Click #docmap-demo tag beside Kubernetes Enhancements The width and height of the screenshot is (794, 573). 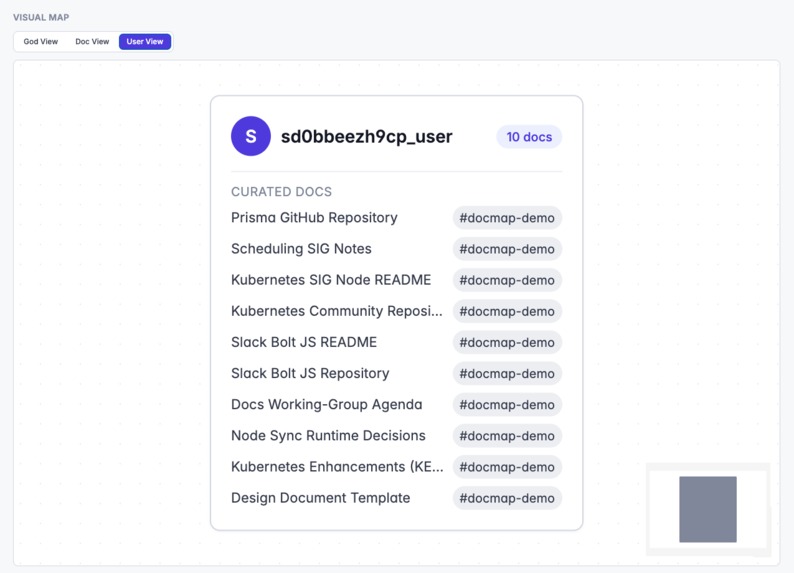tap(507, 467)
